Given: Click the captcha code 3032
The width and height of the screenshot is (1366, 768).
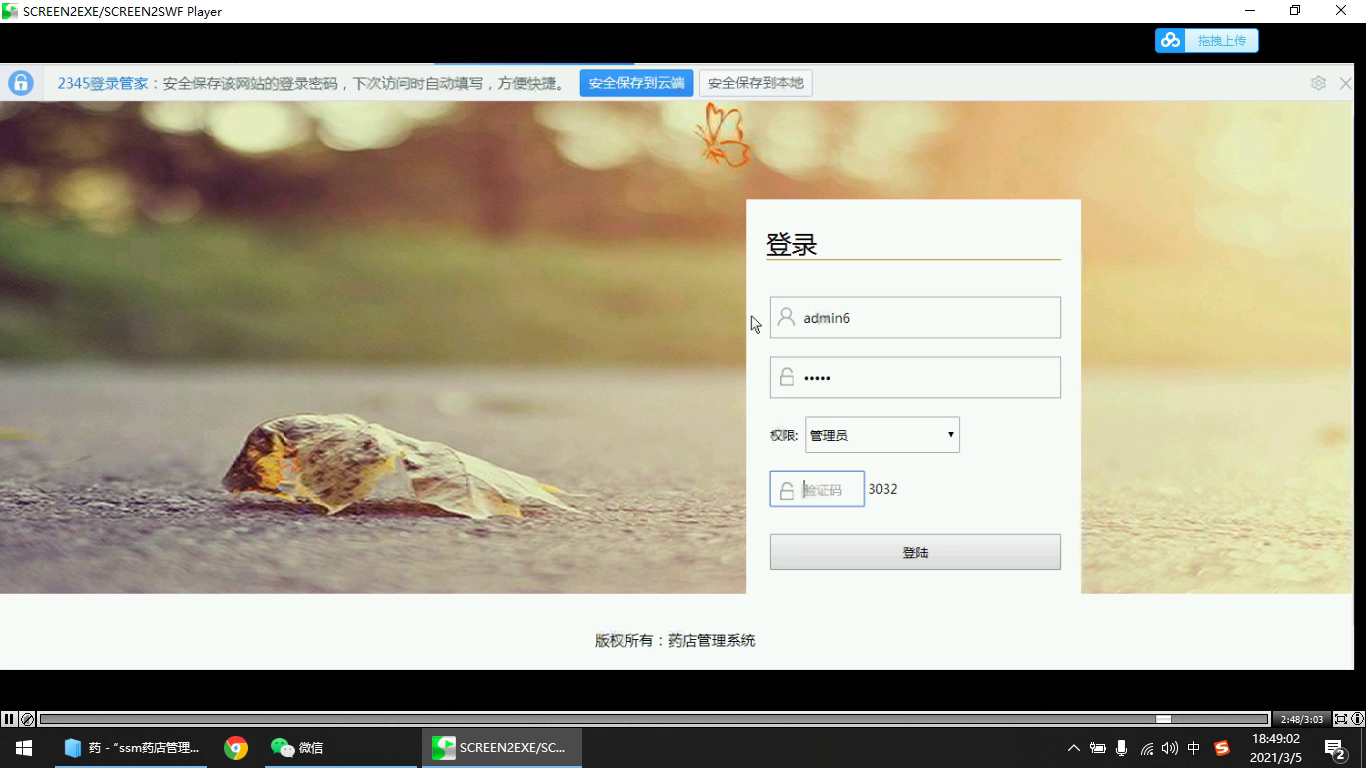Looking at the screenshot, I should (x=883, y=489).
